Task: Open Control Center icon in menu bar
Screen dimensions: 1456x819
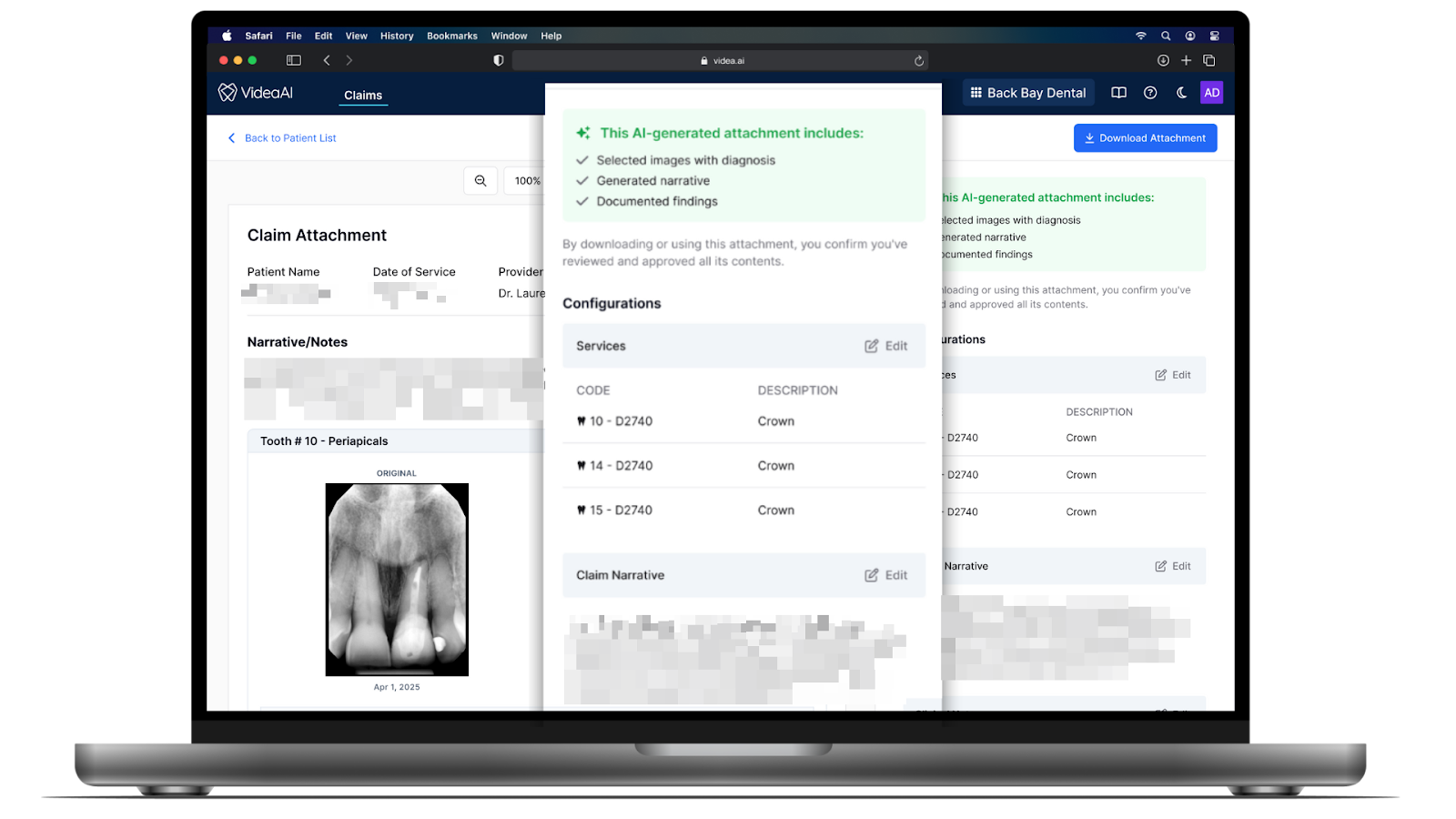Action: click(1214, 35)
